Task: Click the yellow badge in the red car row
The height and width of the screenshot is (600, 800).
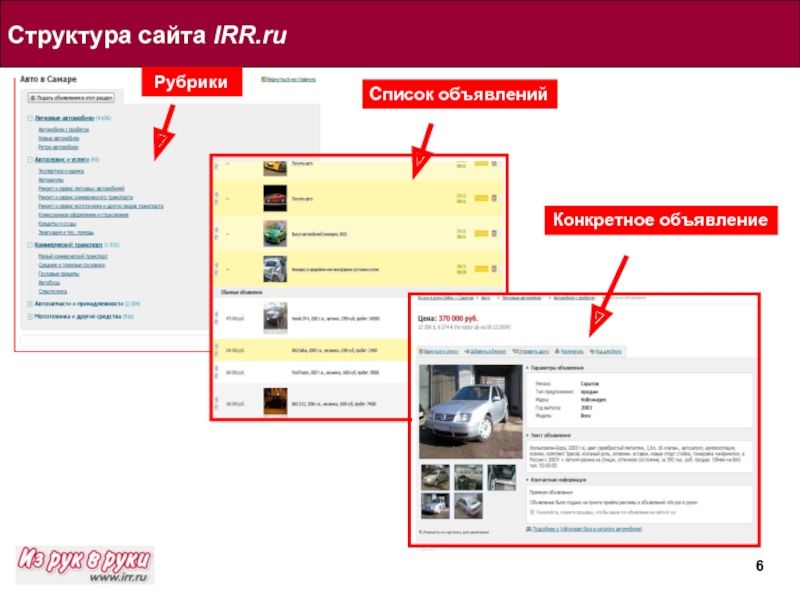Action: click(482, 198)
